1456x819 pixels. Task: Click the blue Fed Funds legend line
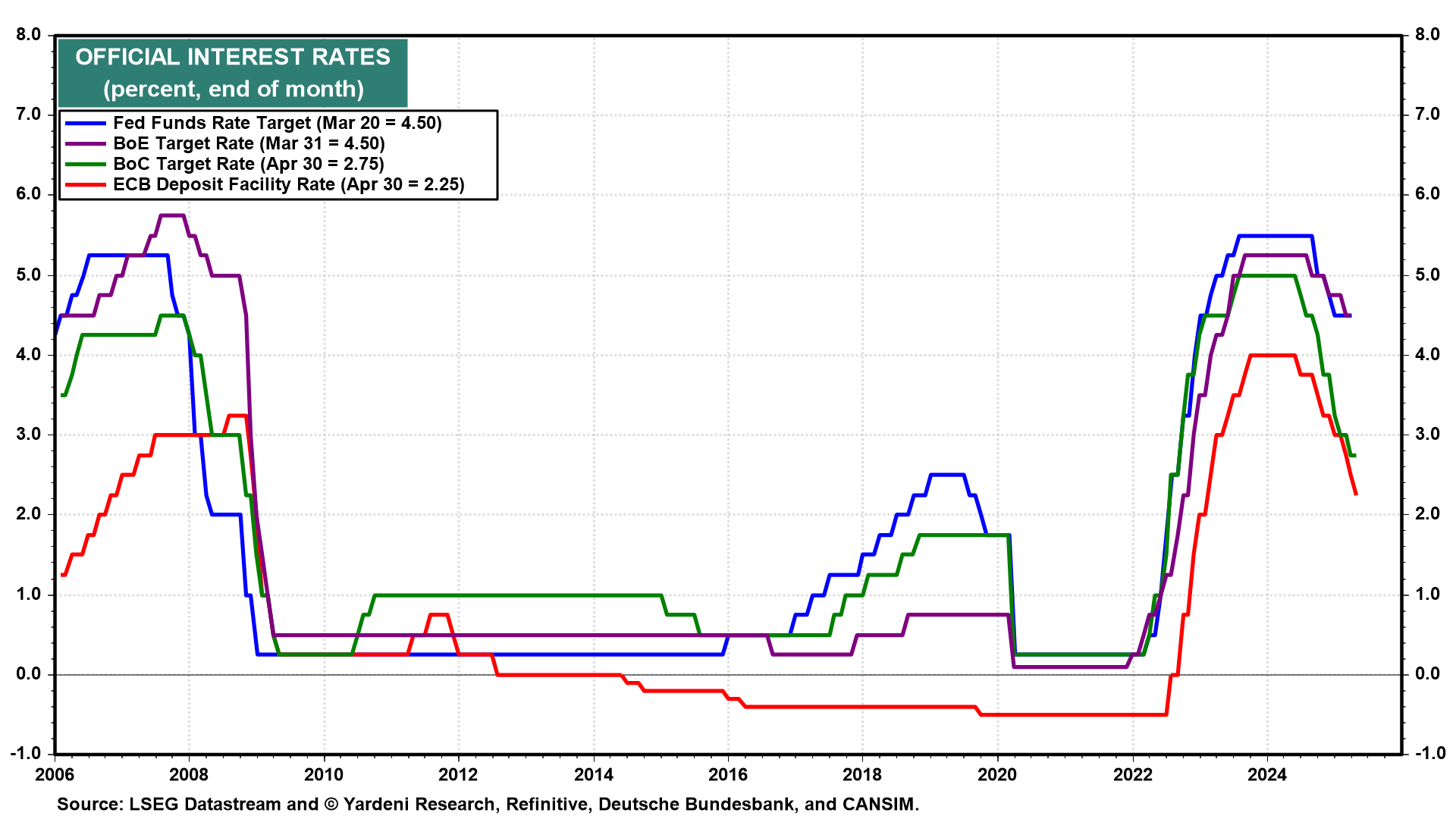85,123
